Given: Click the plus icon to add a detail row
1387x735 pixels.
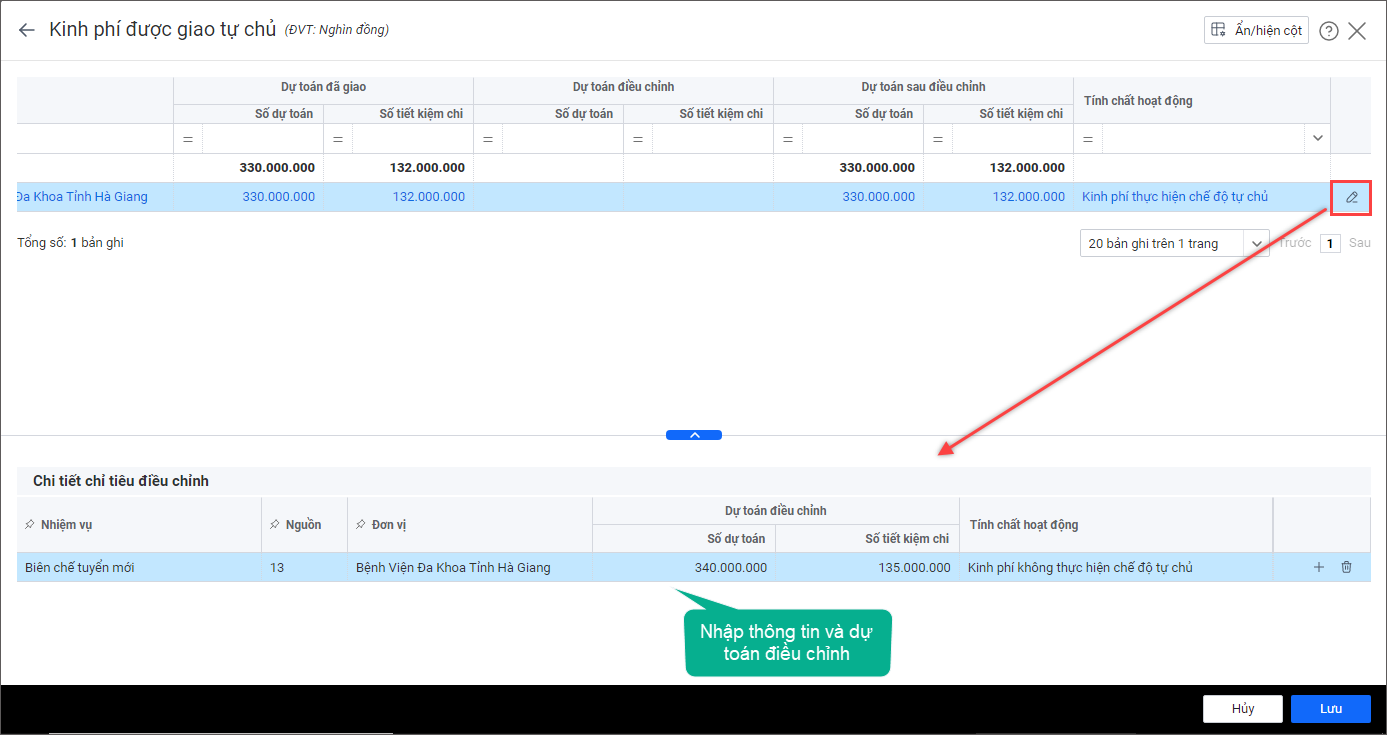Looking at the screenshot, I should click(x=1318, y=568).
